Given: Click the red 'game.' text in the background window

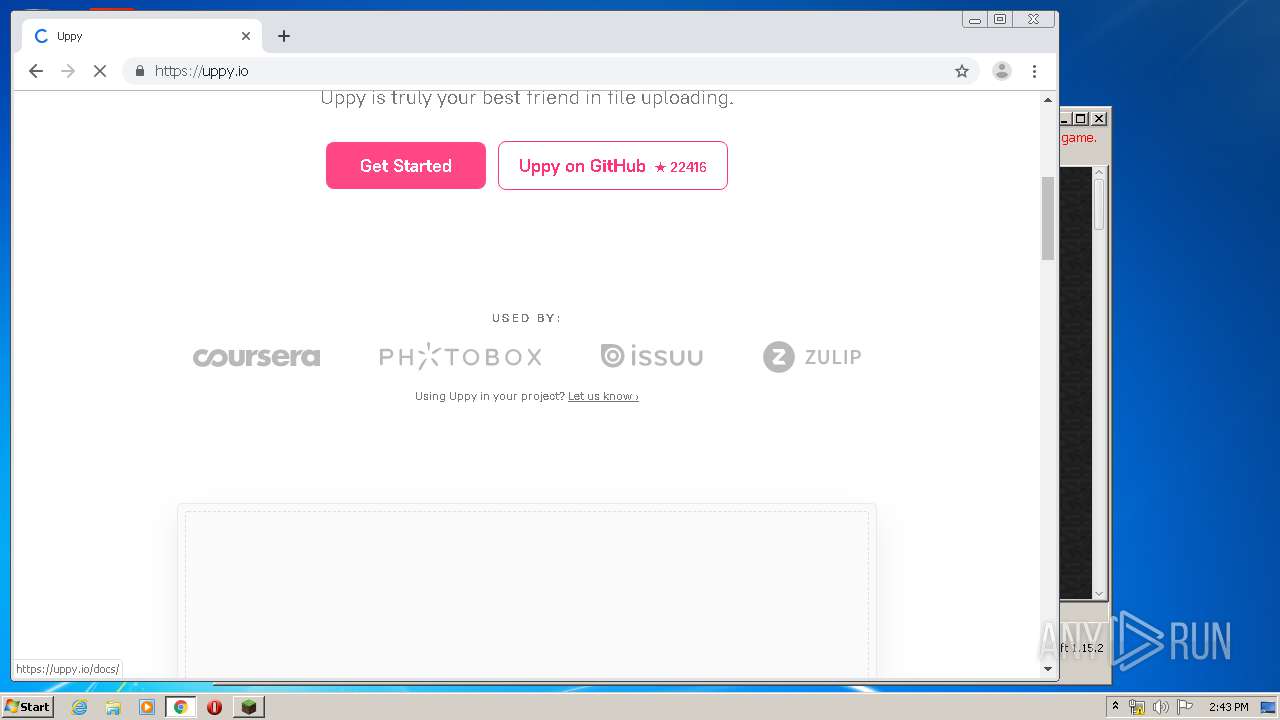Looking at the screenshot, I should coord(1079,138).
